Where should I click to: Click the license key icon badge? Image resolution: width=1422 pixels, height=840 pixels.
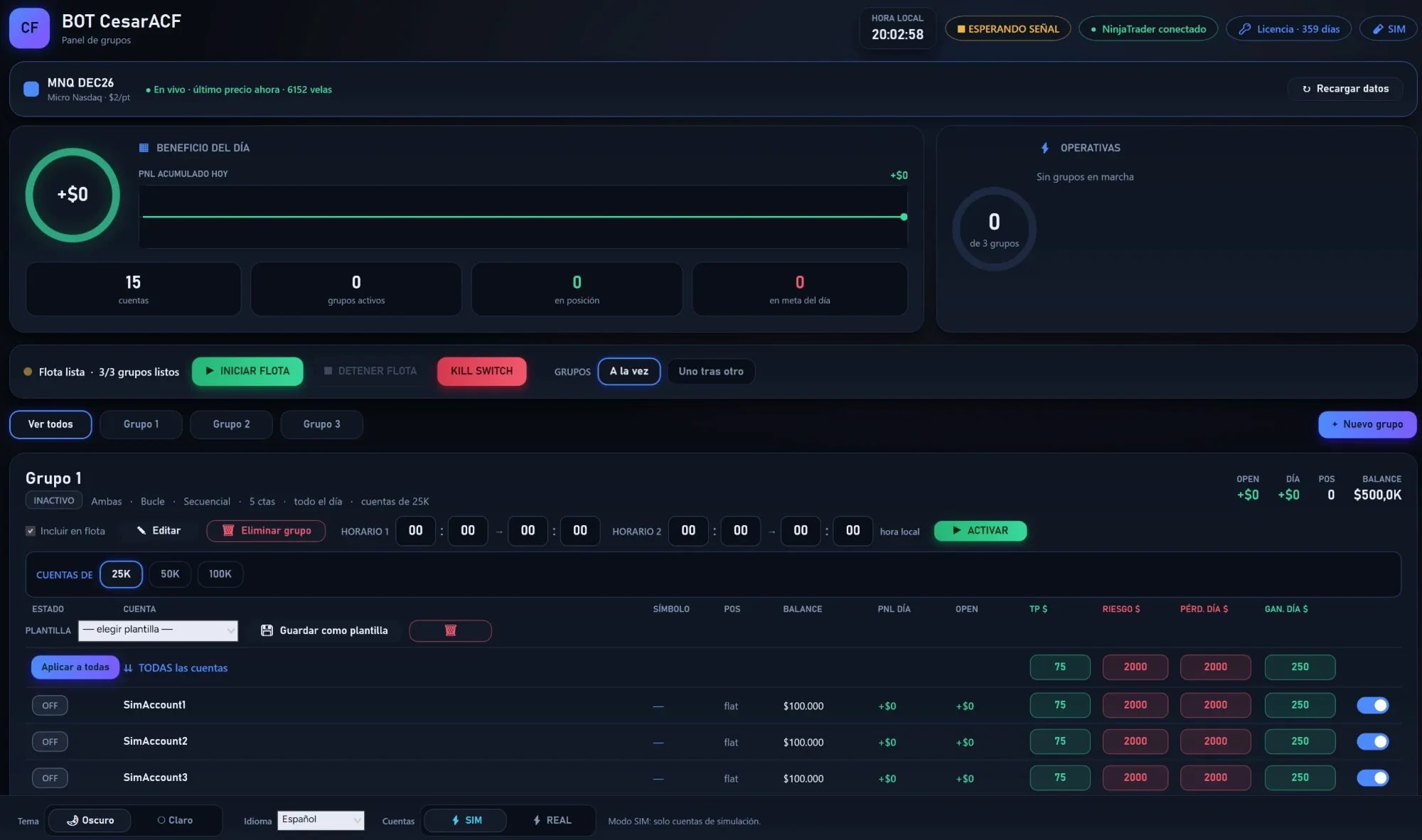[1244, 29]
